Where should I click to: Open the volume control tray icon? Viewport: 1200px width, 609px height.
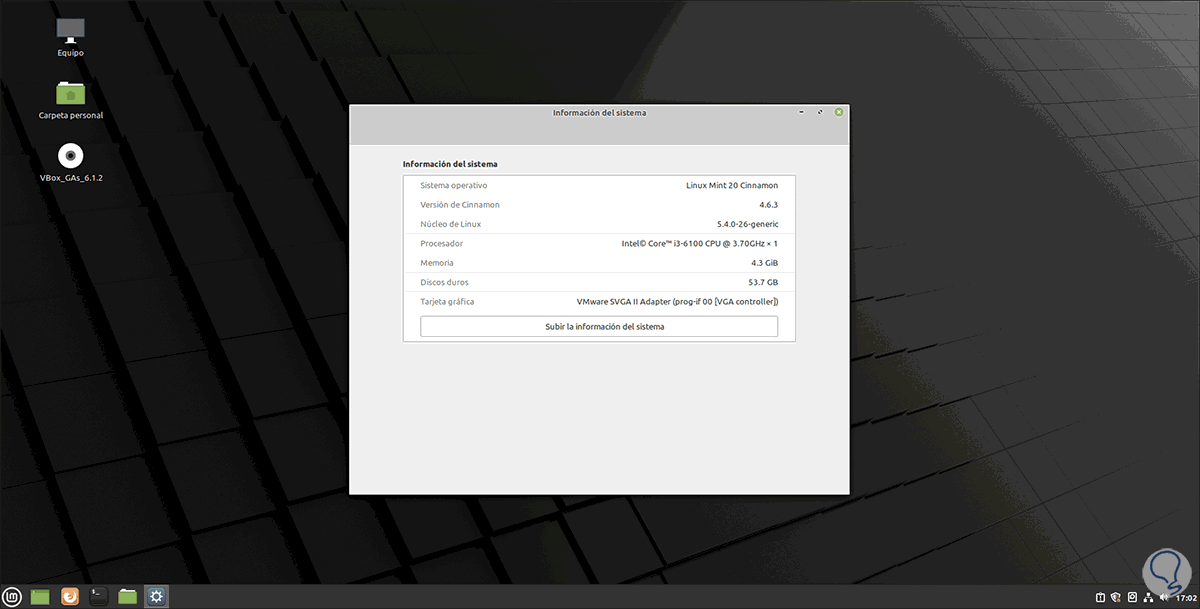1164,597
